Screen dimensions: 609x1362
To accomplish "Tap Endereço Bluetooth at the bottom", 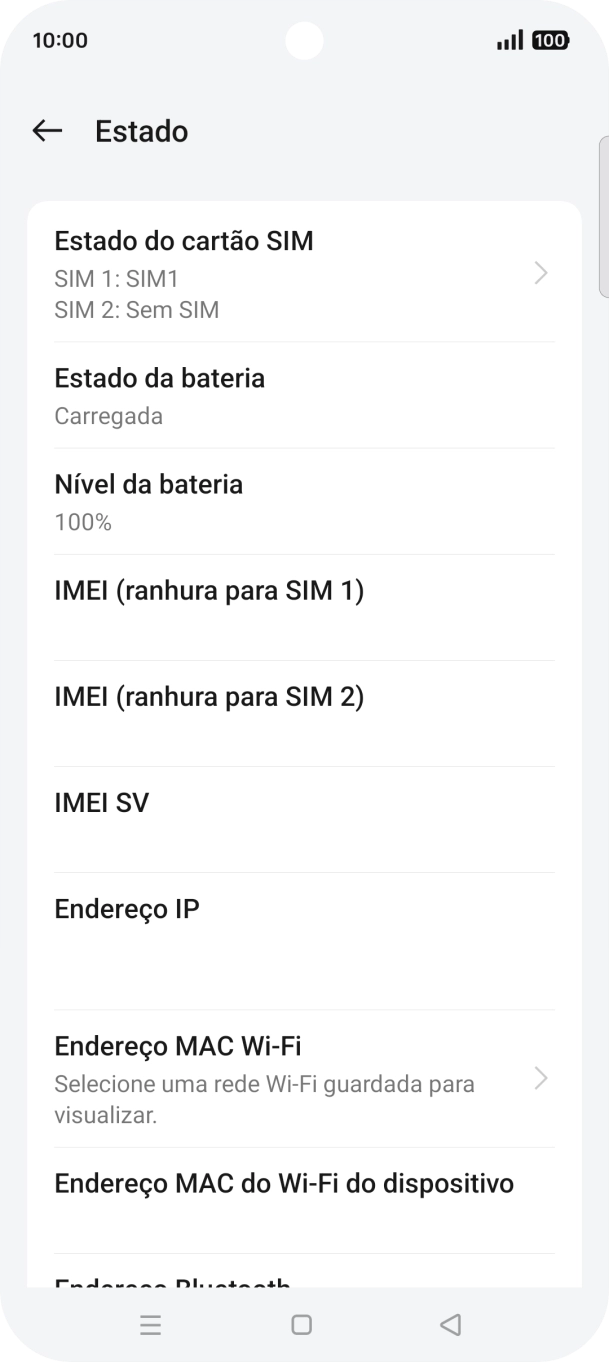I will point(304,1283).
